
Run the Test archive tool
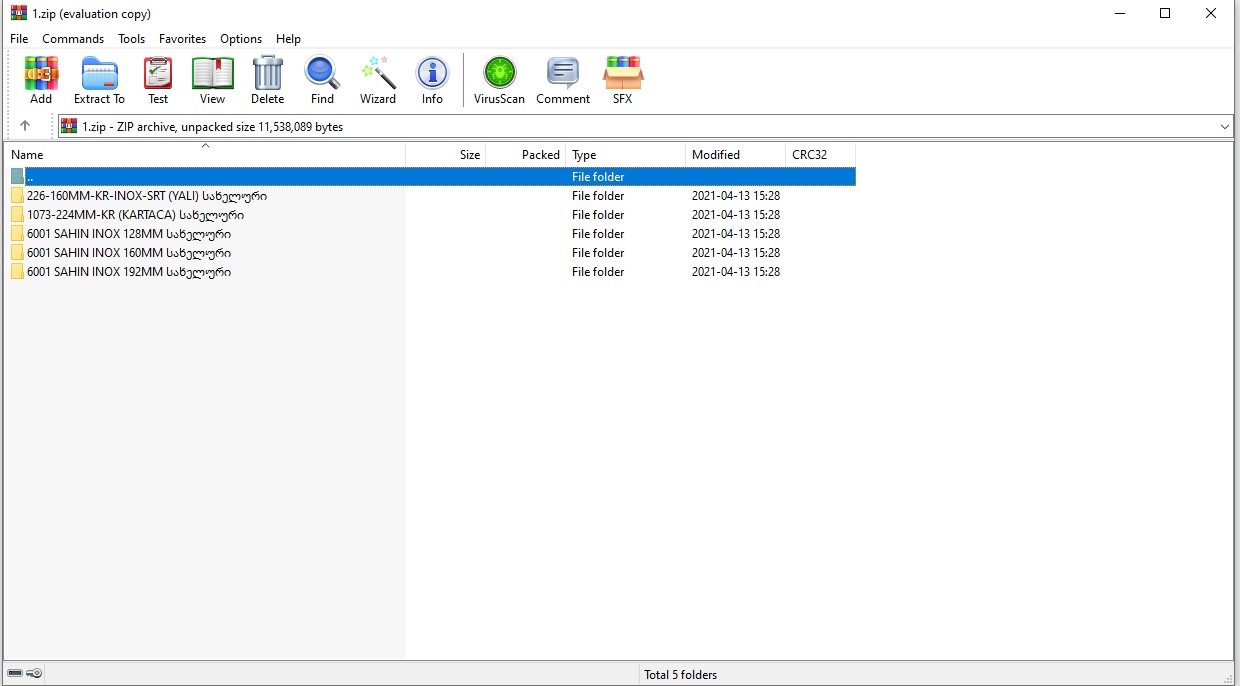tap(158, 80)
